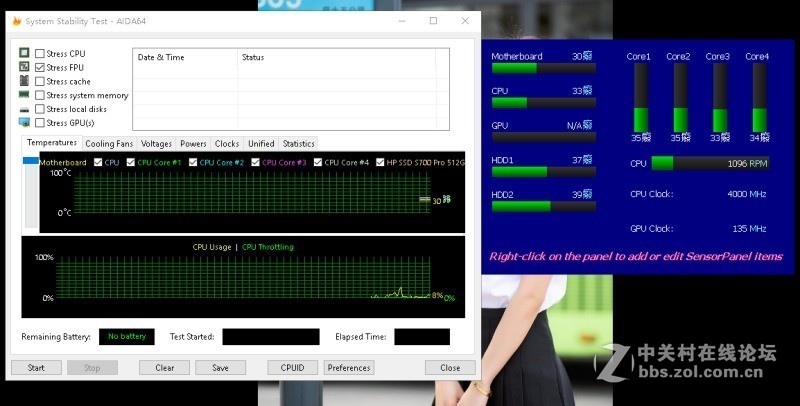Open the Powers tab
The height and width of the screenshot is (406, 800).
193,144
